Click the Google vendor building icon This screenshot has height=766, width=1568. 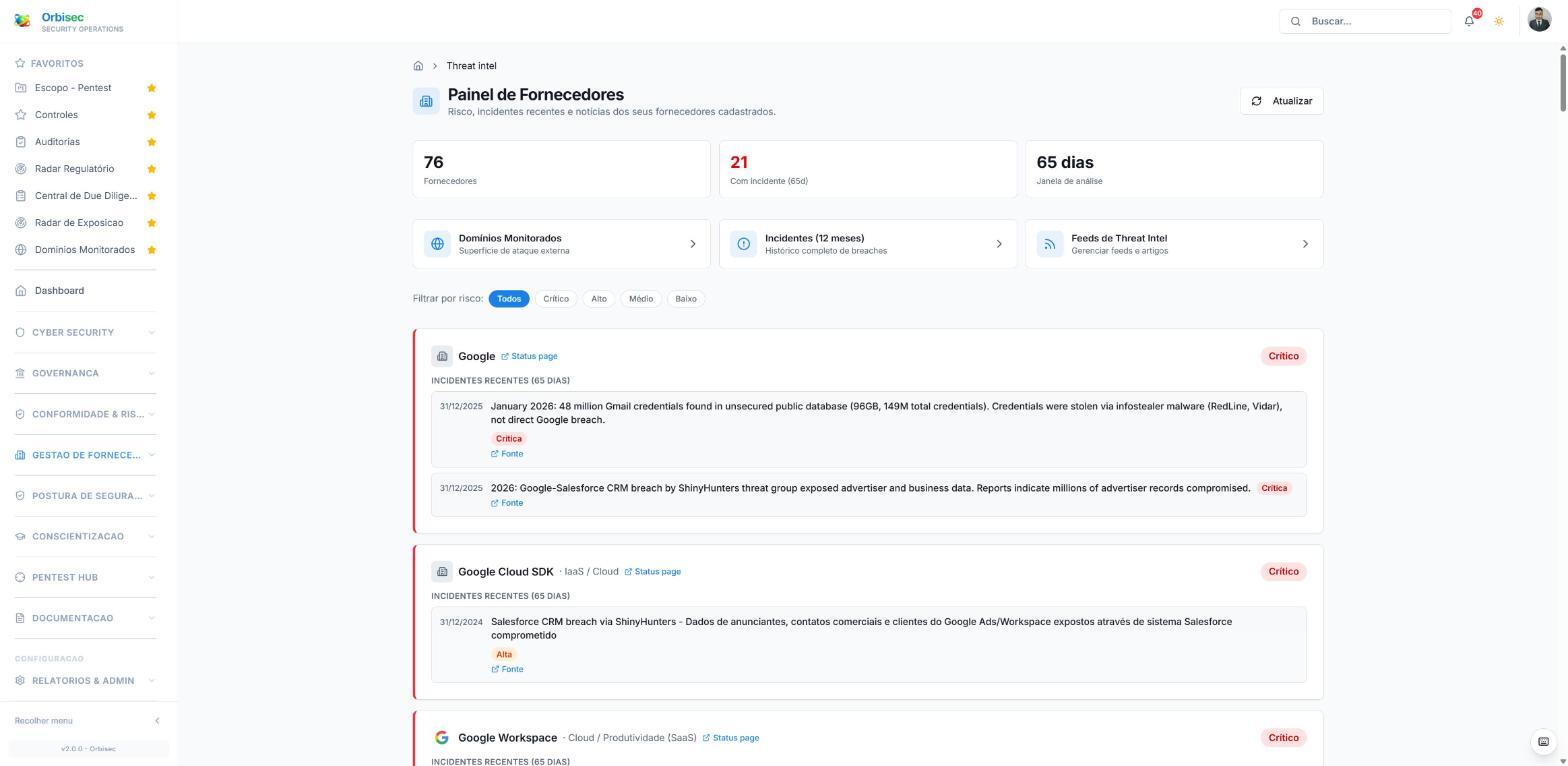pyautogui.click(x=442, y=356)
